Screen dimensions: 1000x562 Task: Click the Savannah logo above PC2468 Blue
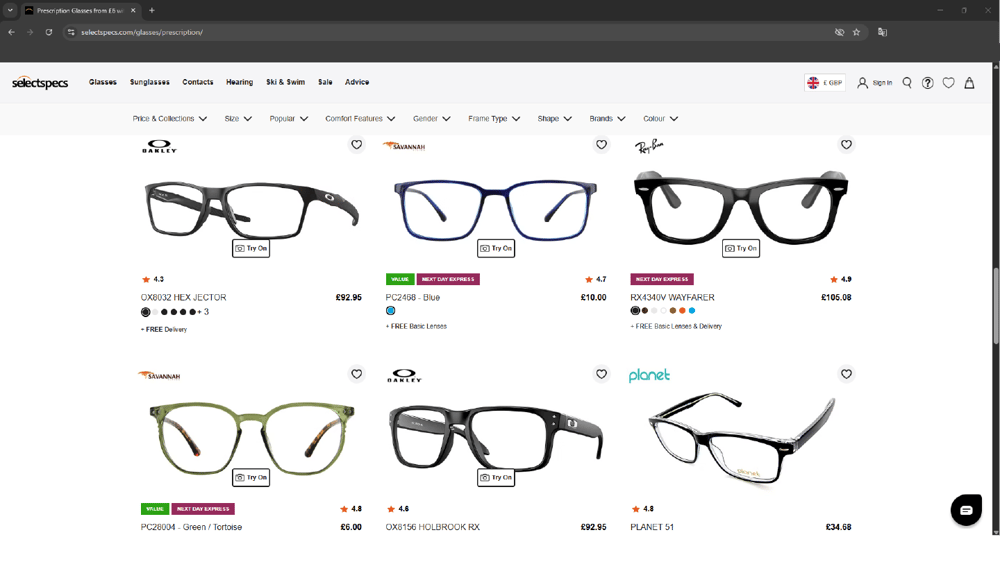(404, 146)
